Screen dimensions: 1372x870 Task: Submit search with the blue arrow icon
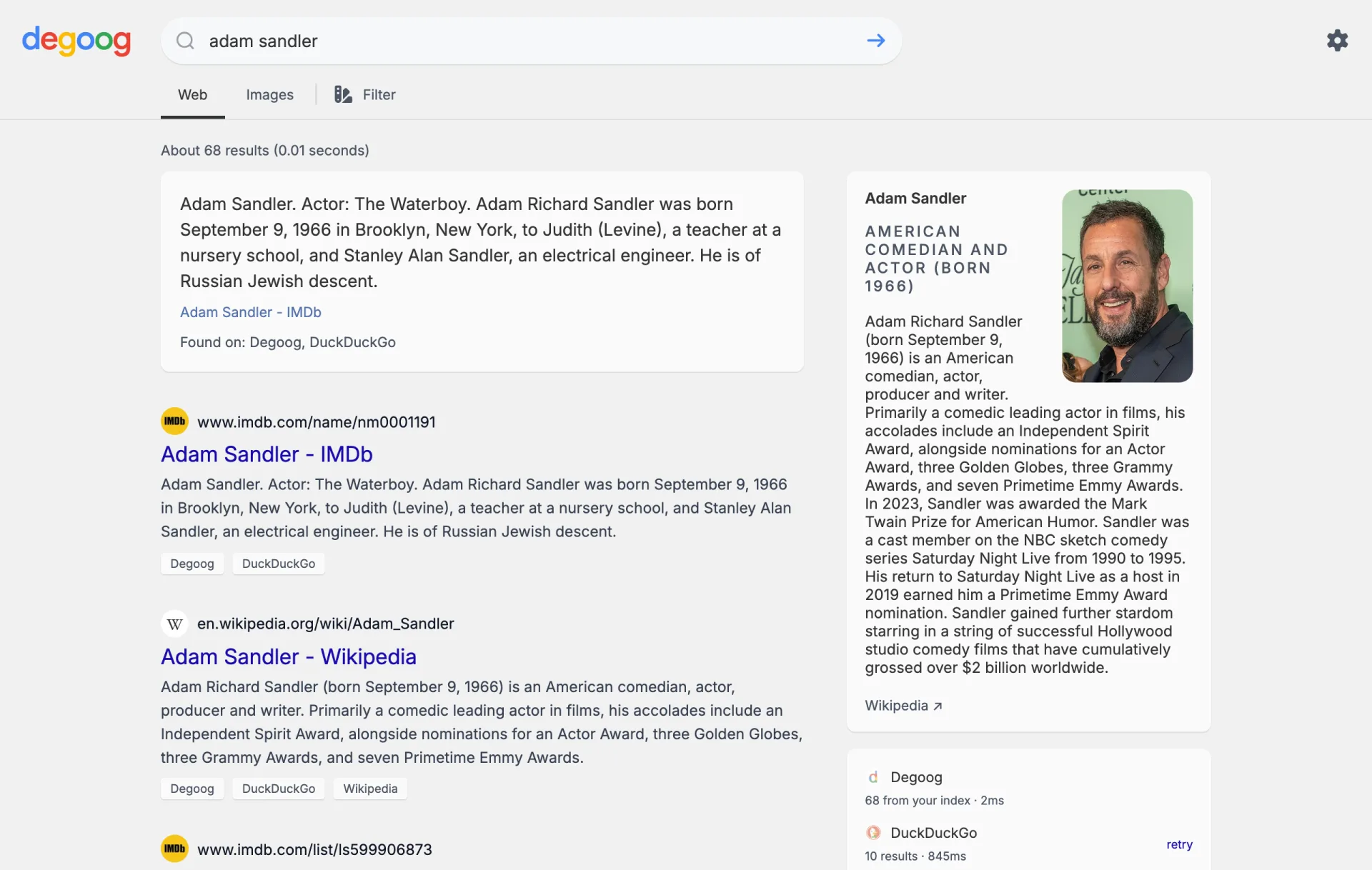click(876, 41)
